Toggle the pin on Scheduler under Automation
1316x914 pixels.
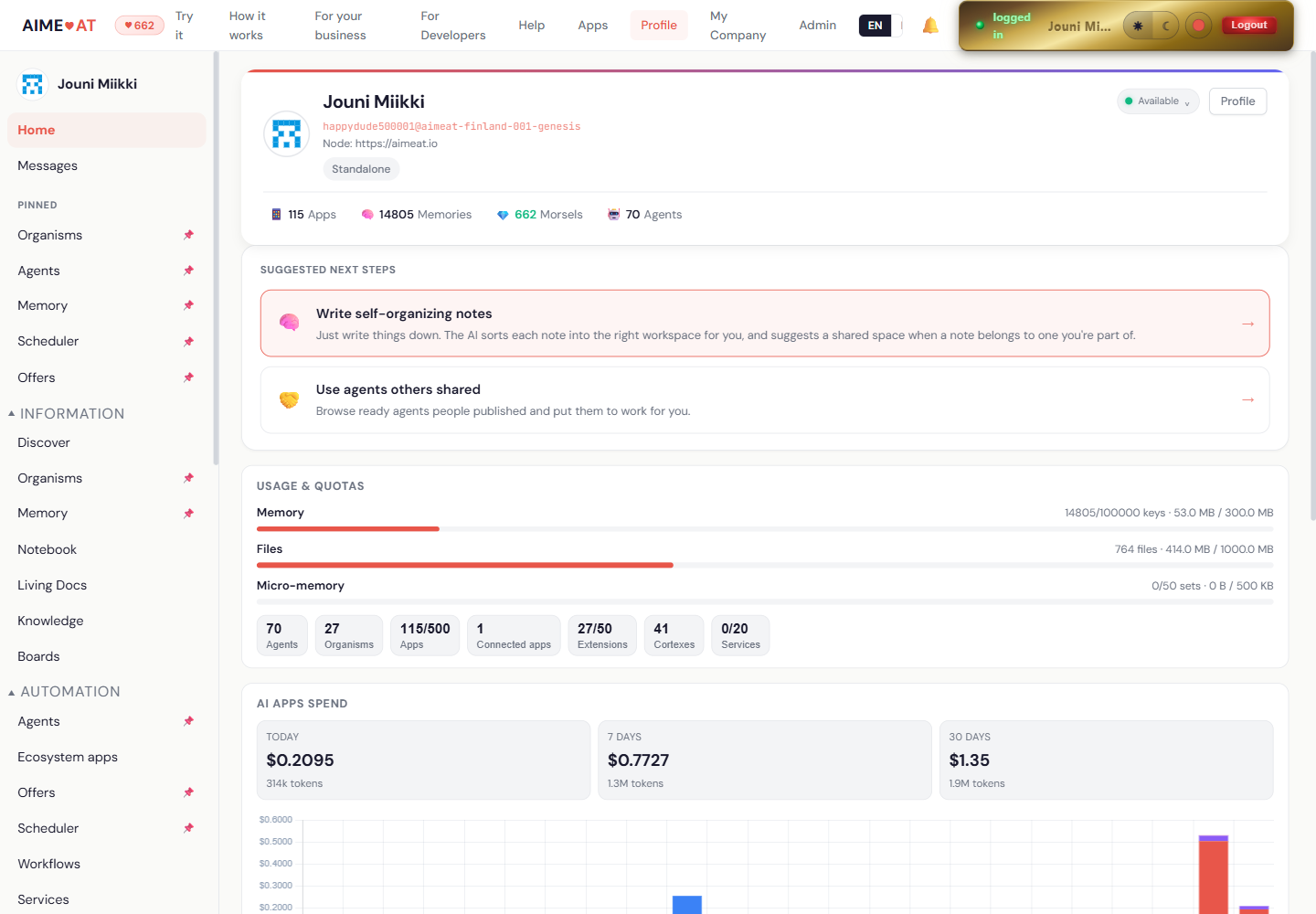tap(188, 828)
